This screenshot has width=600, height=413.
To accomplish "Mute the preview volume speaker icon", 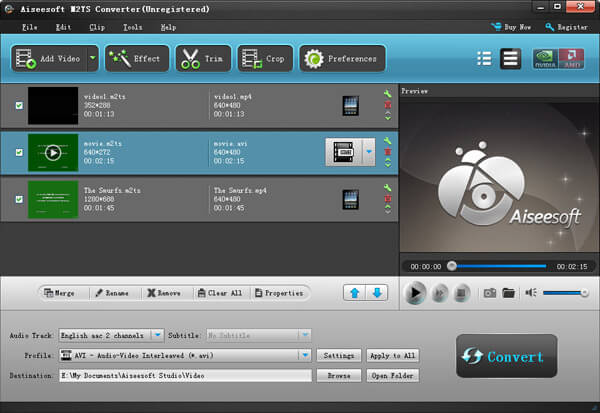I will click(x=532, y=293).
